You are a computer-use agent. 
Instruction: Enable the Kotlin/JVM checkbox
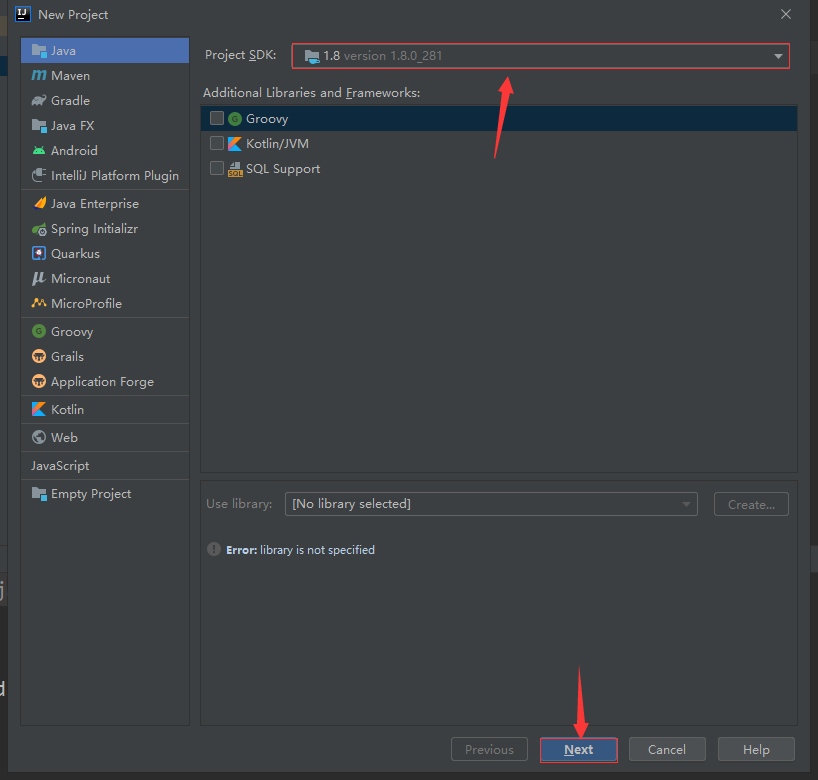(x=217, y=143)
